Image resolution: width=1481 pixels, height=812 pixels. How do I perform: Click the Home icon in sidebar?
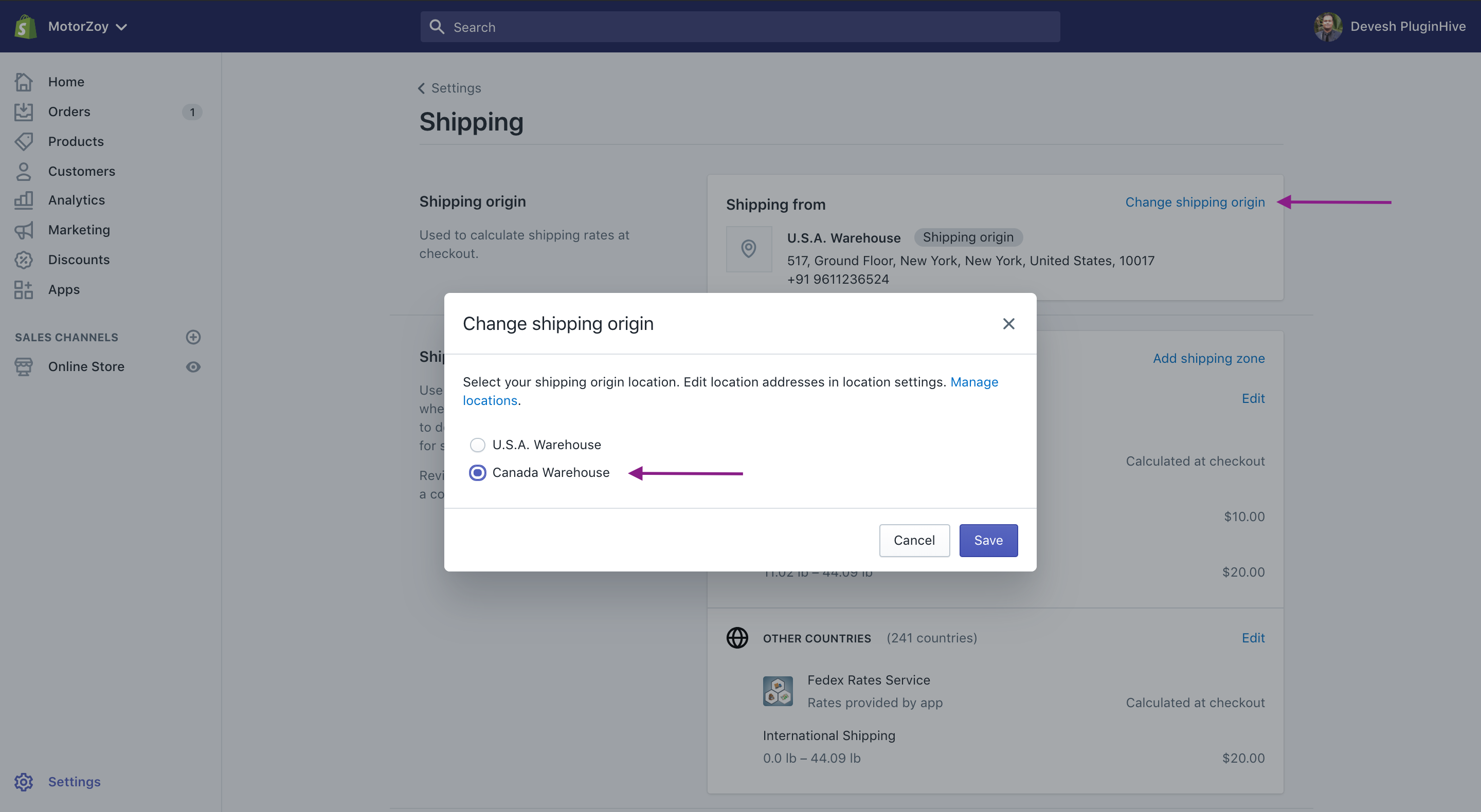point(24,81)
